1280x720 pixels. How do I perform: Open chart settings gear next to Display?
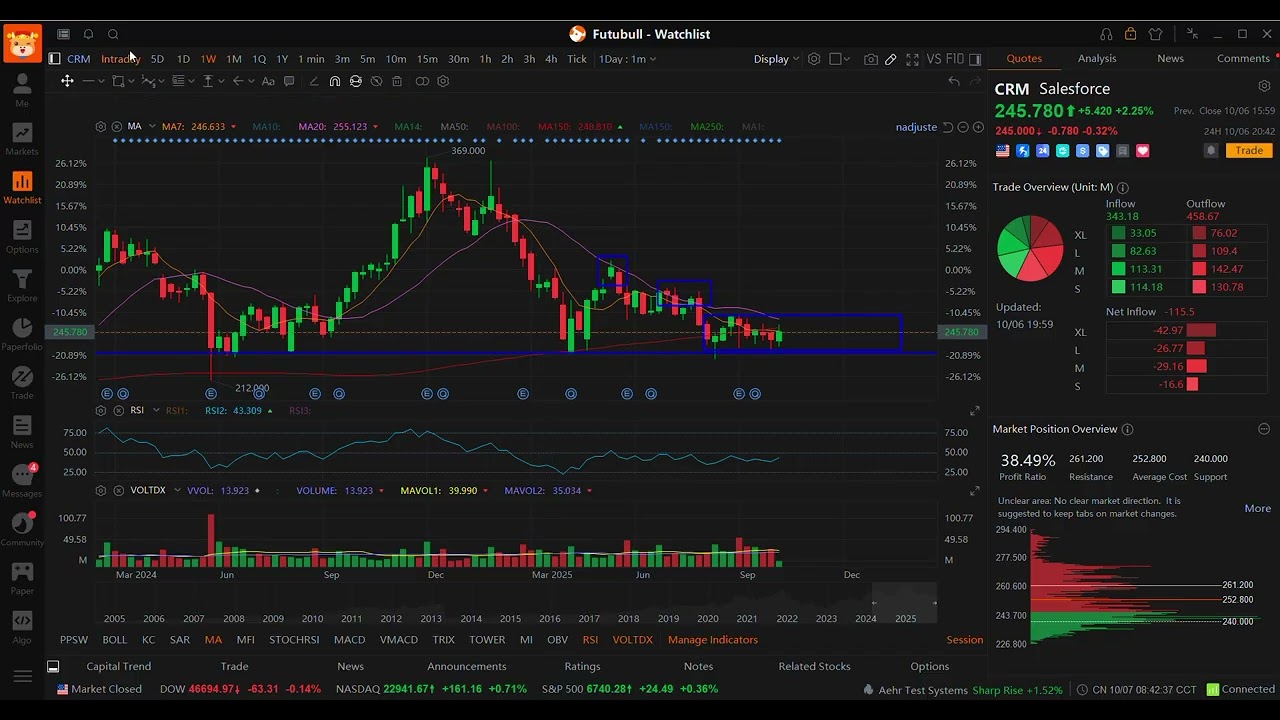pyautogui.click(x=814, y=59)
